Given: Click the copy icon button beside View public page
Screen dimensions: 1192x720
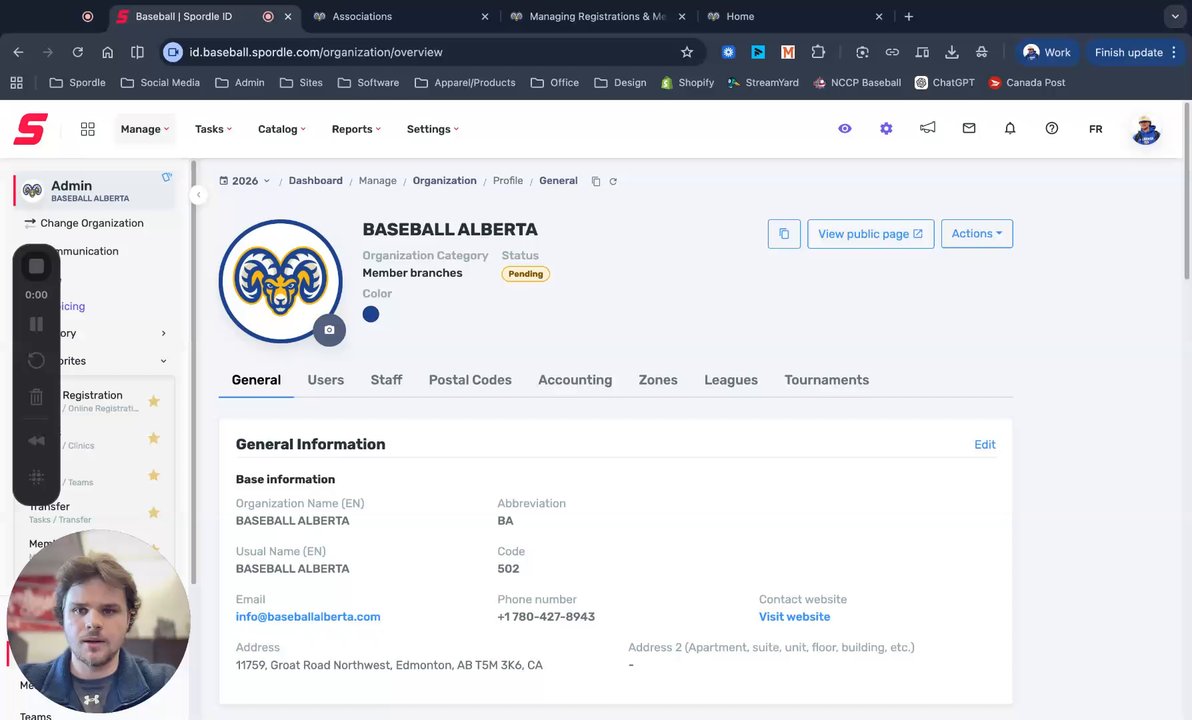Looking at the screenshot, I should click(x=784, y=233).
